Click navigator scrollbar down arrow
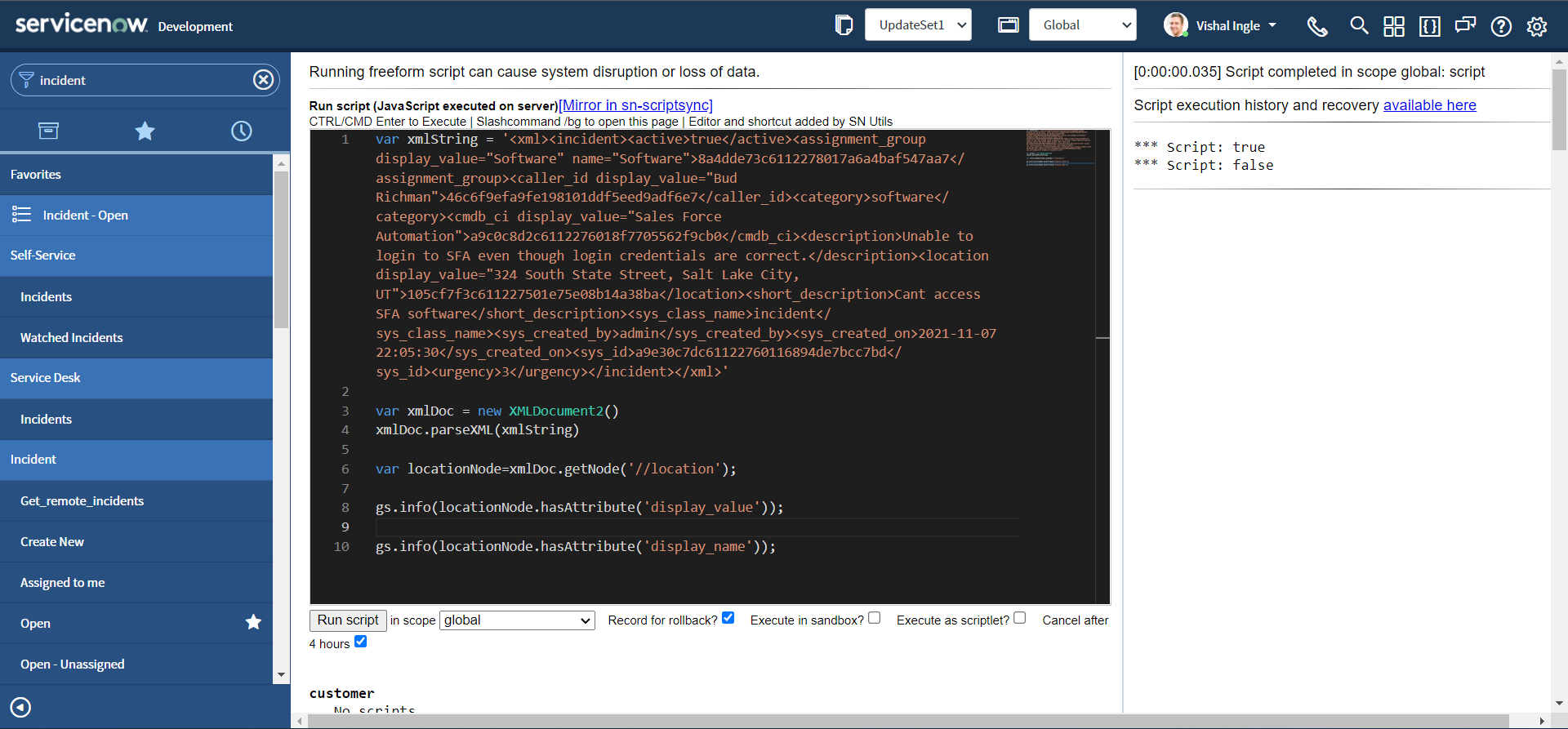Viewport: 1568px width, 729px height. (282, 675)
